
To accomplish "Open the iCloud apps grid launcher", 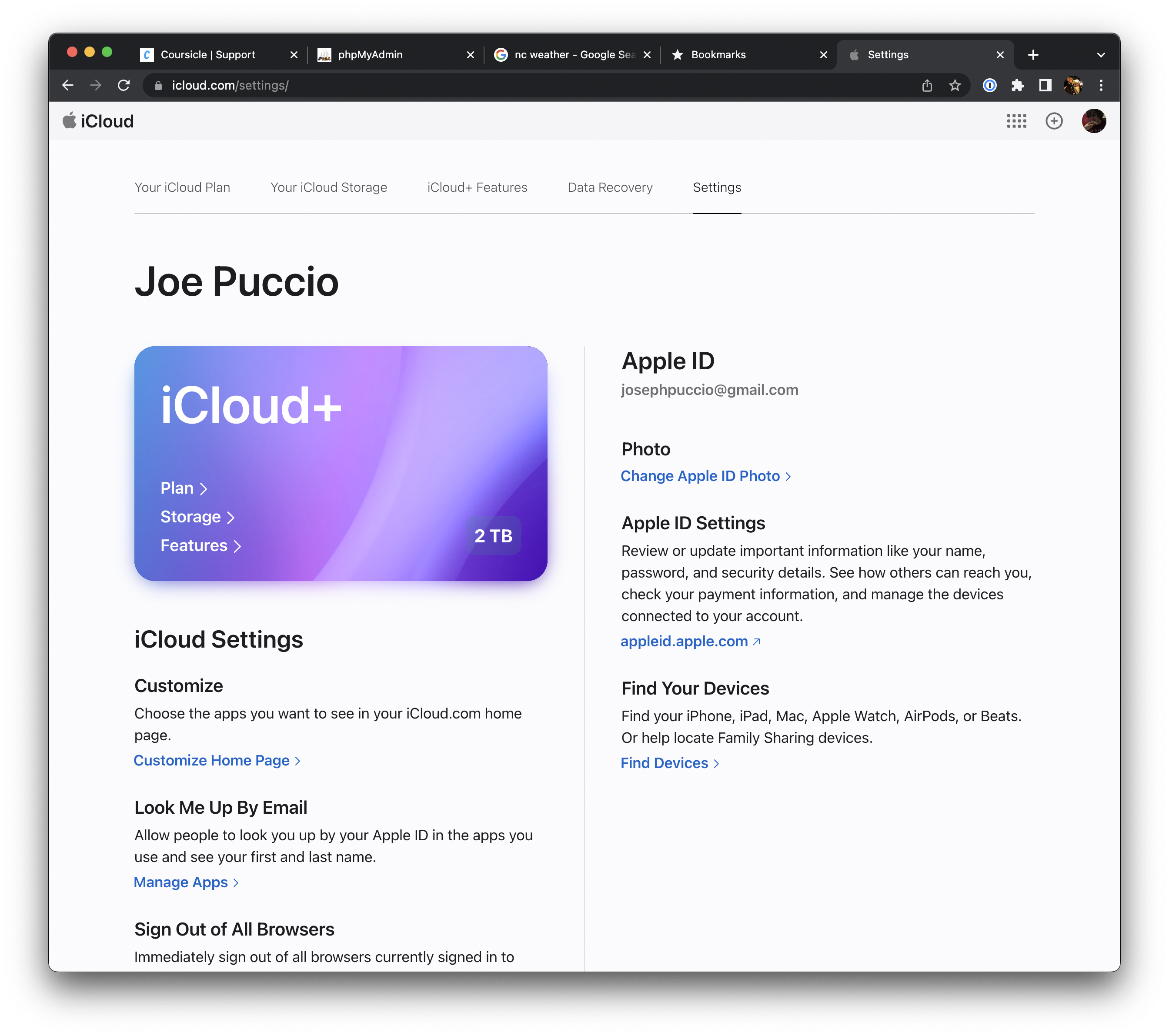I will 1016,121.
